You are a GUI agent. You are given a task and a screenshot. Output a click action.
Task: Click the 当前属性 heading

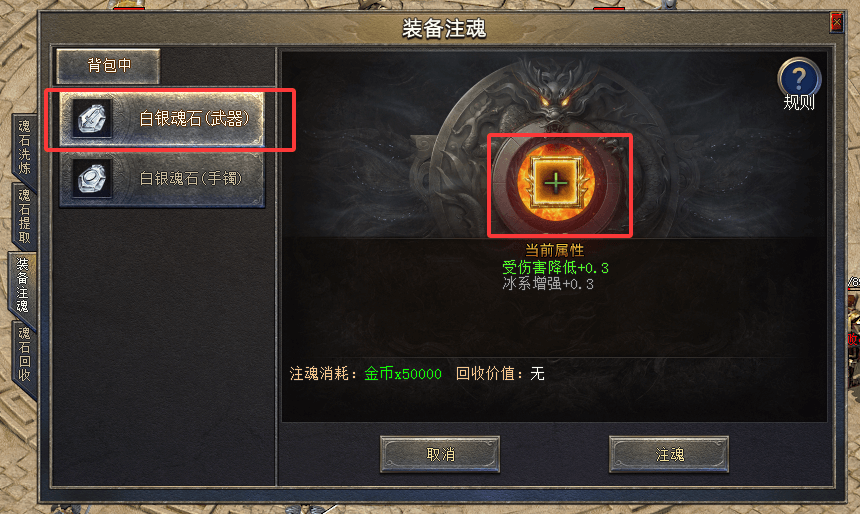point(555,251)
